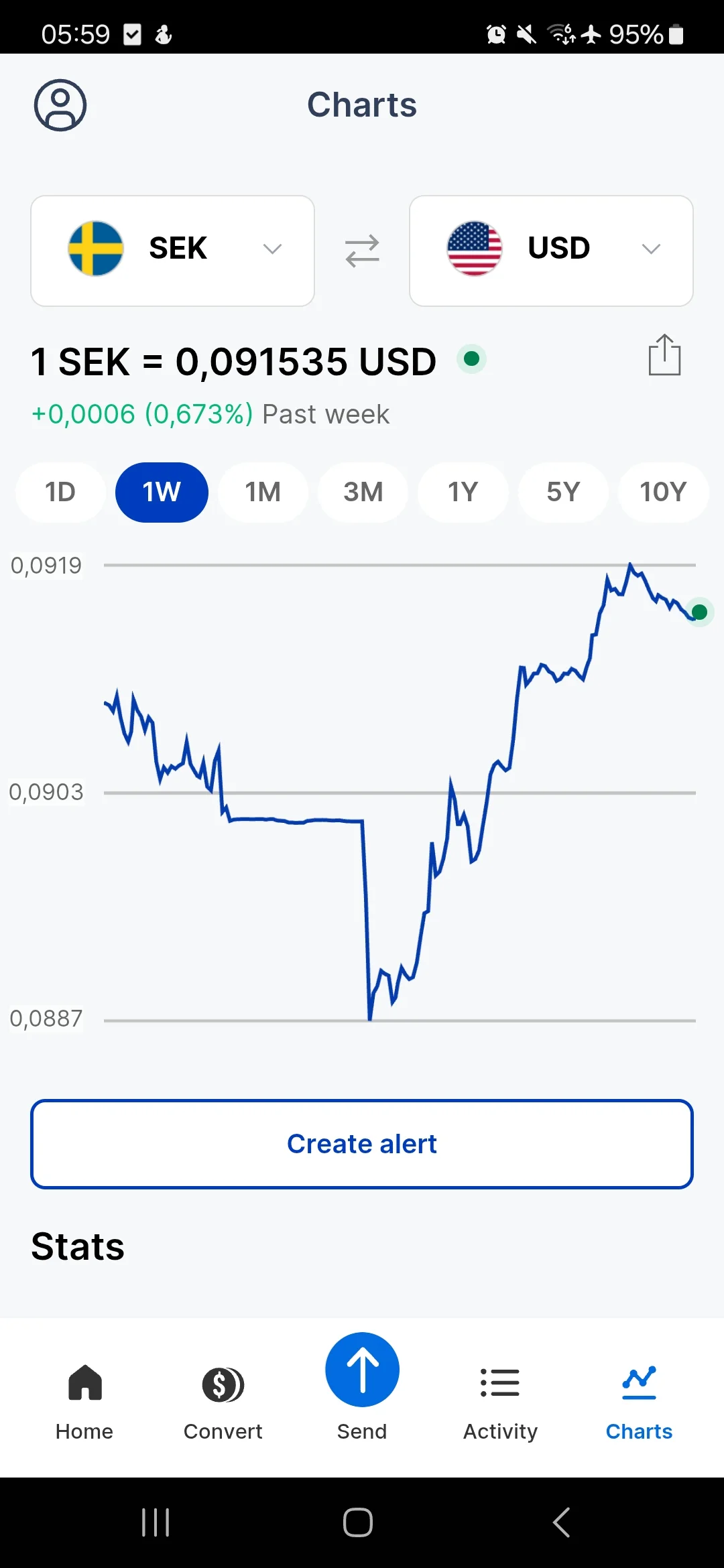Viewport: 724px width, 1568px height.
Task: Expand SEK selector chevron arrow
Action: [272, 249]
